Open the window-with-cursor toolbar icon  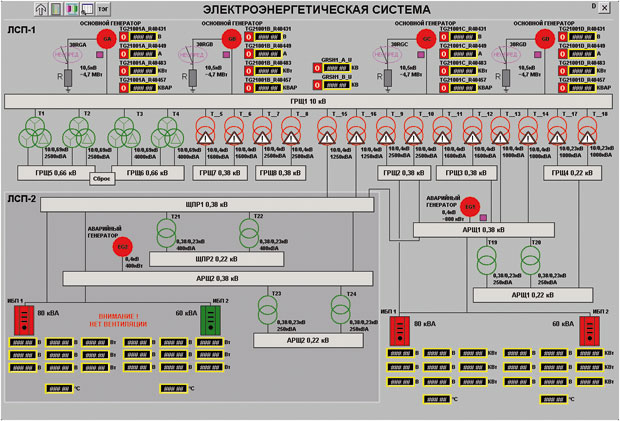tap(87, 9)
